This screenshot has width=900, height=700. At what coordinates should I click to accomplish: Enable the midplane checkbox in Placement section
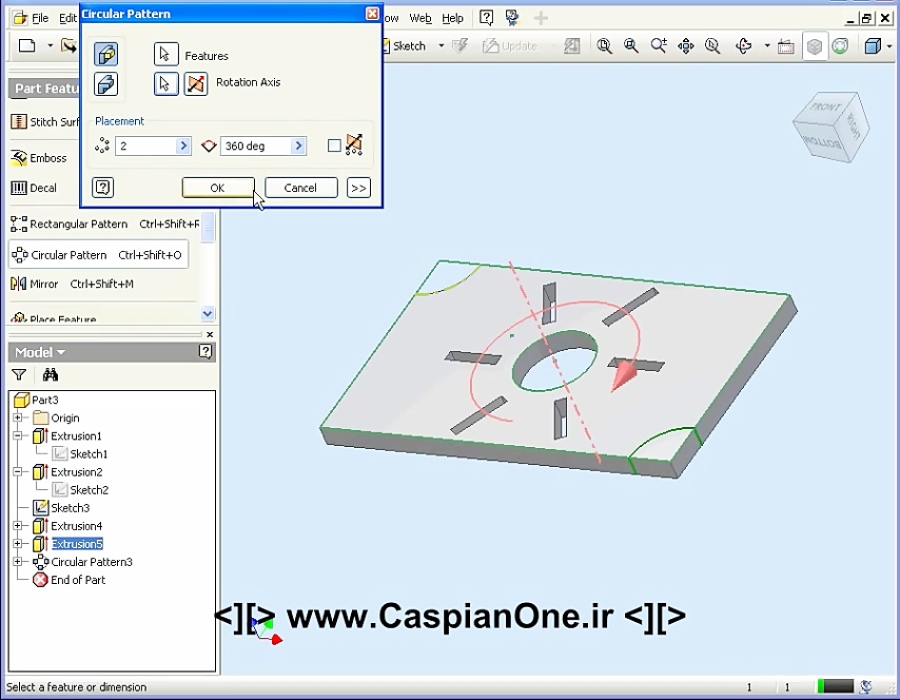coord(336,144)
